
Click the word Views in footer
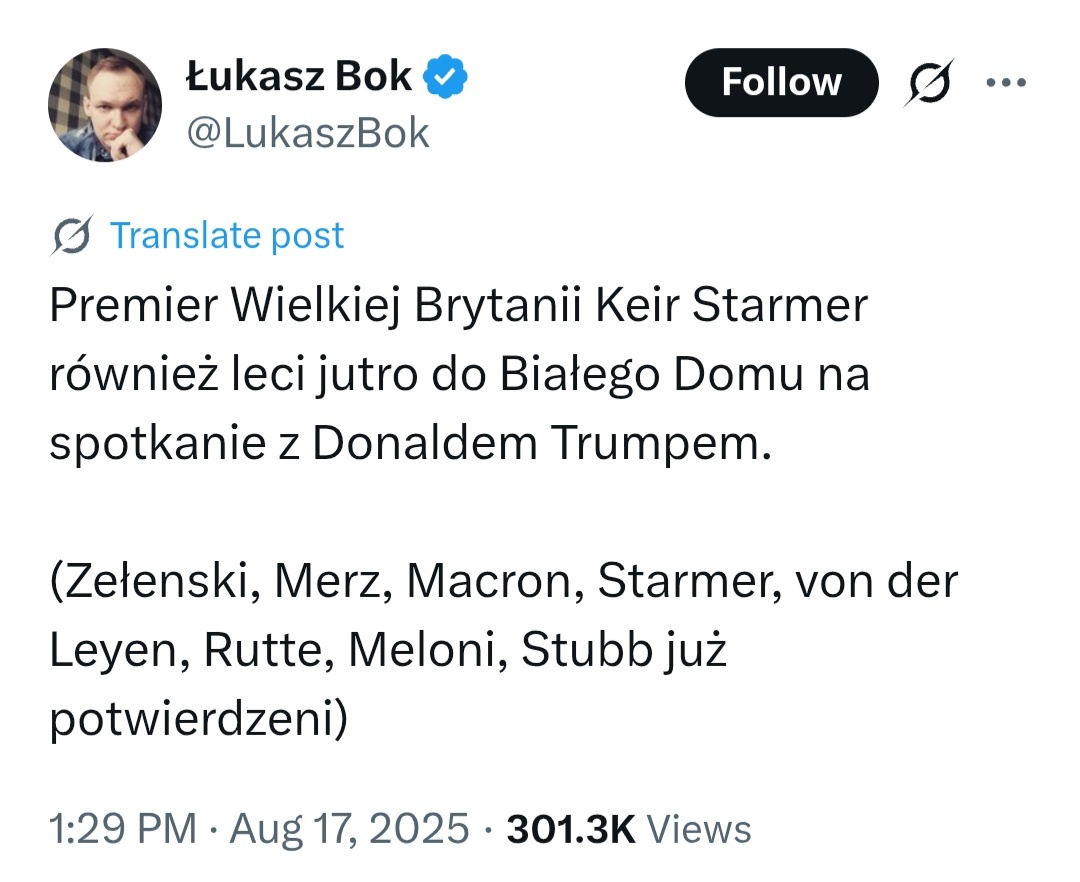[699, 829]
